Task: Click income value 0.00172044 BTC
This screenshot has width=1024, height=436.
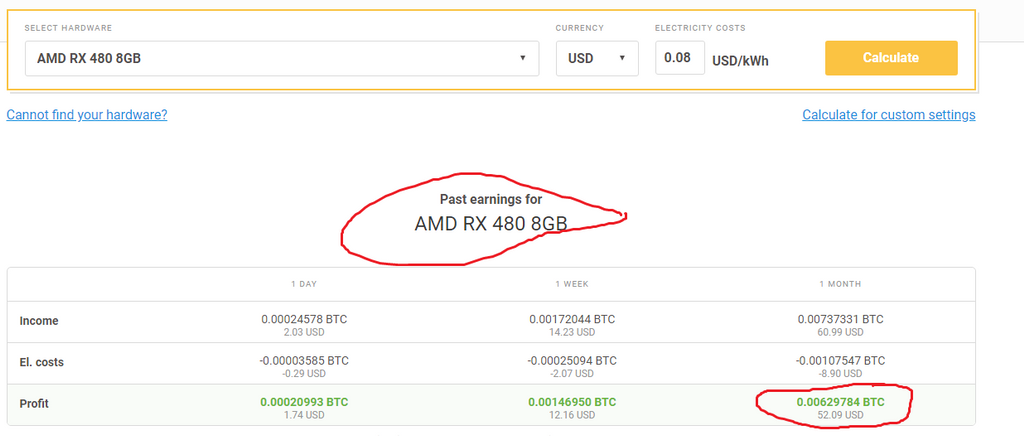Action: click(x=572, y=320)
